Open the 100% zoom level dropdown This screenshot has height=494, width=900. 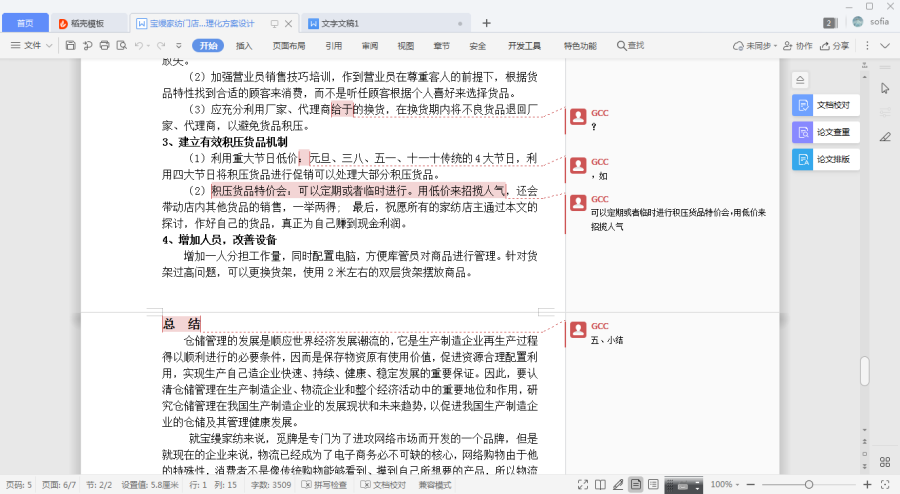tap(725, 485)
